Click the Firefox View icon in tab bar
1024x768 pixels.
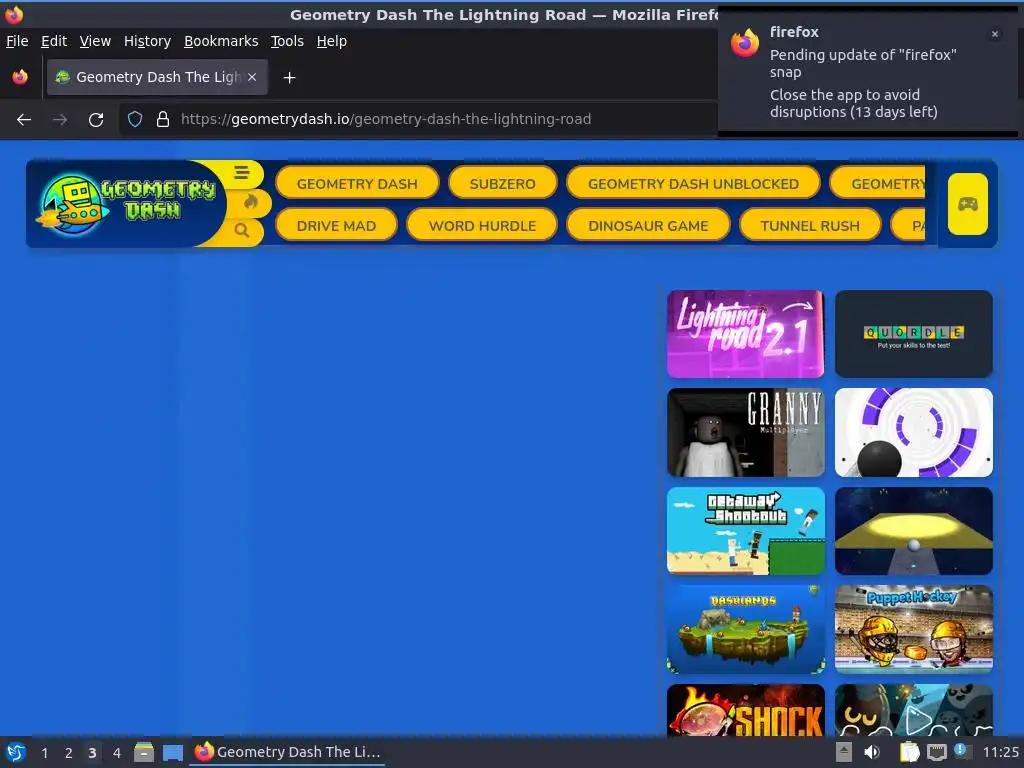(x=20, y=77)
